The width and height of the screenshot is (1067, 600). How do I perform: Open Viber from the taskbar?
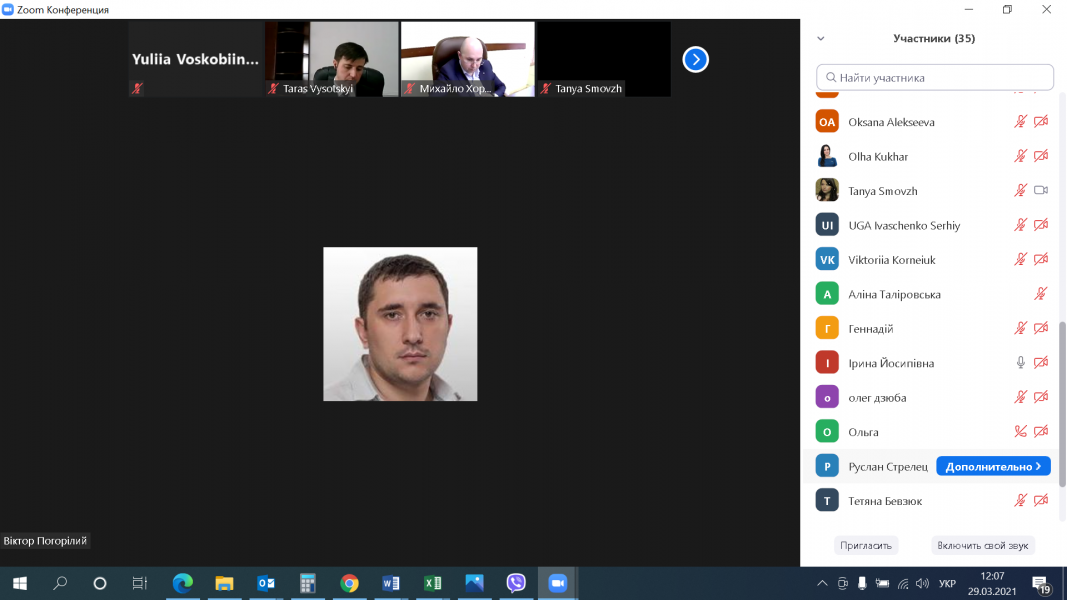[x=516, y=583]
